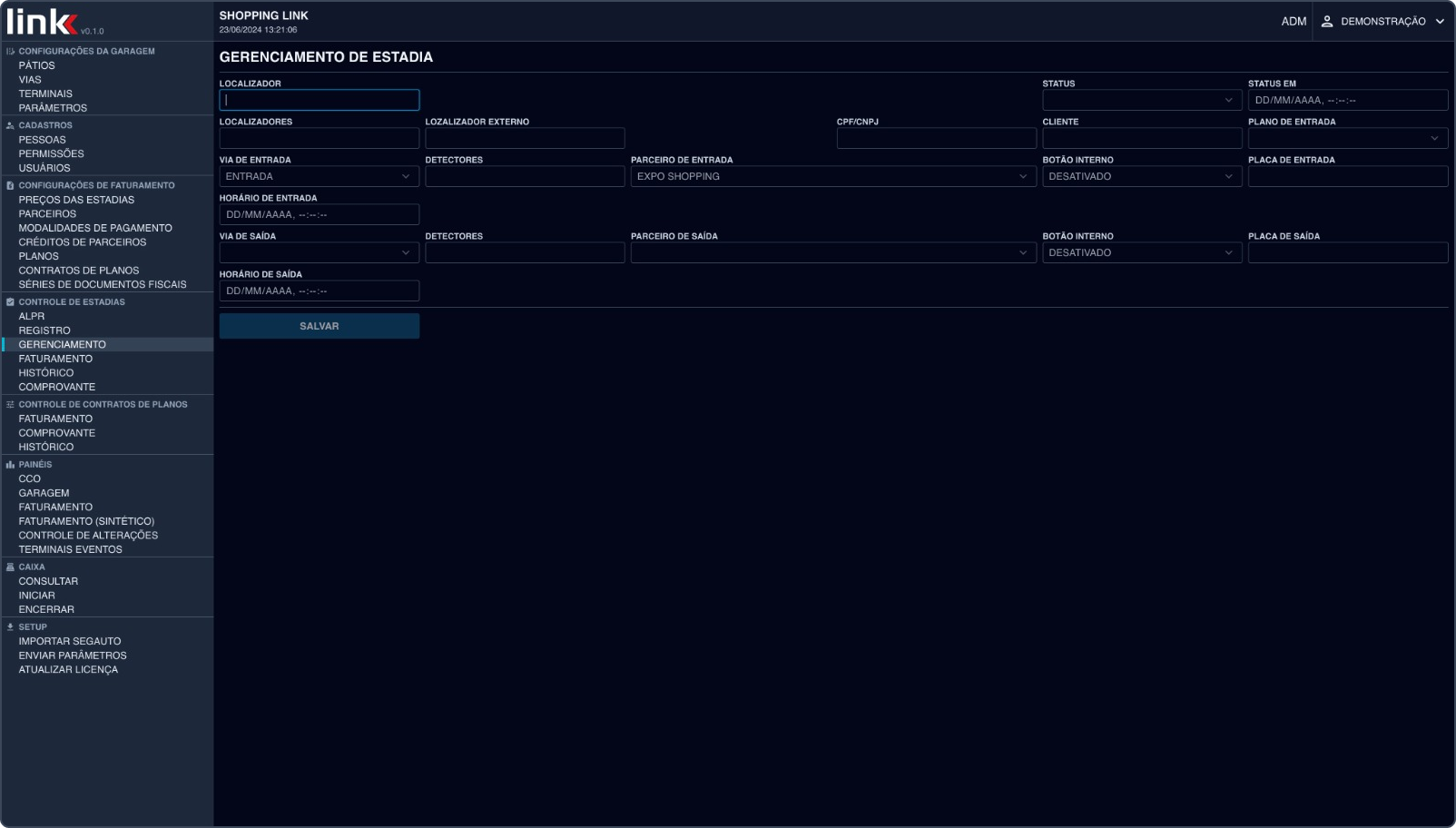Image resolution: width=1456 pixels, height=828 pixels.
Task: Click the LOCALIZADORES input field
Action: click(x=320, y=138)
